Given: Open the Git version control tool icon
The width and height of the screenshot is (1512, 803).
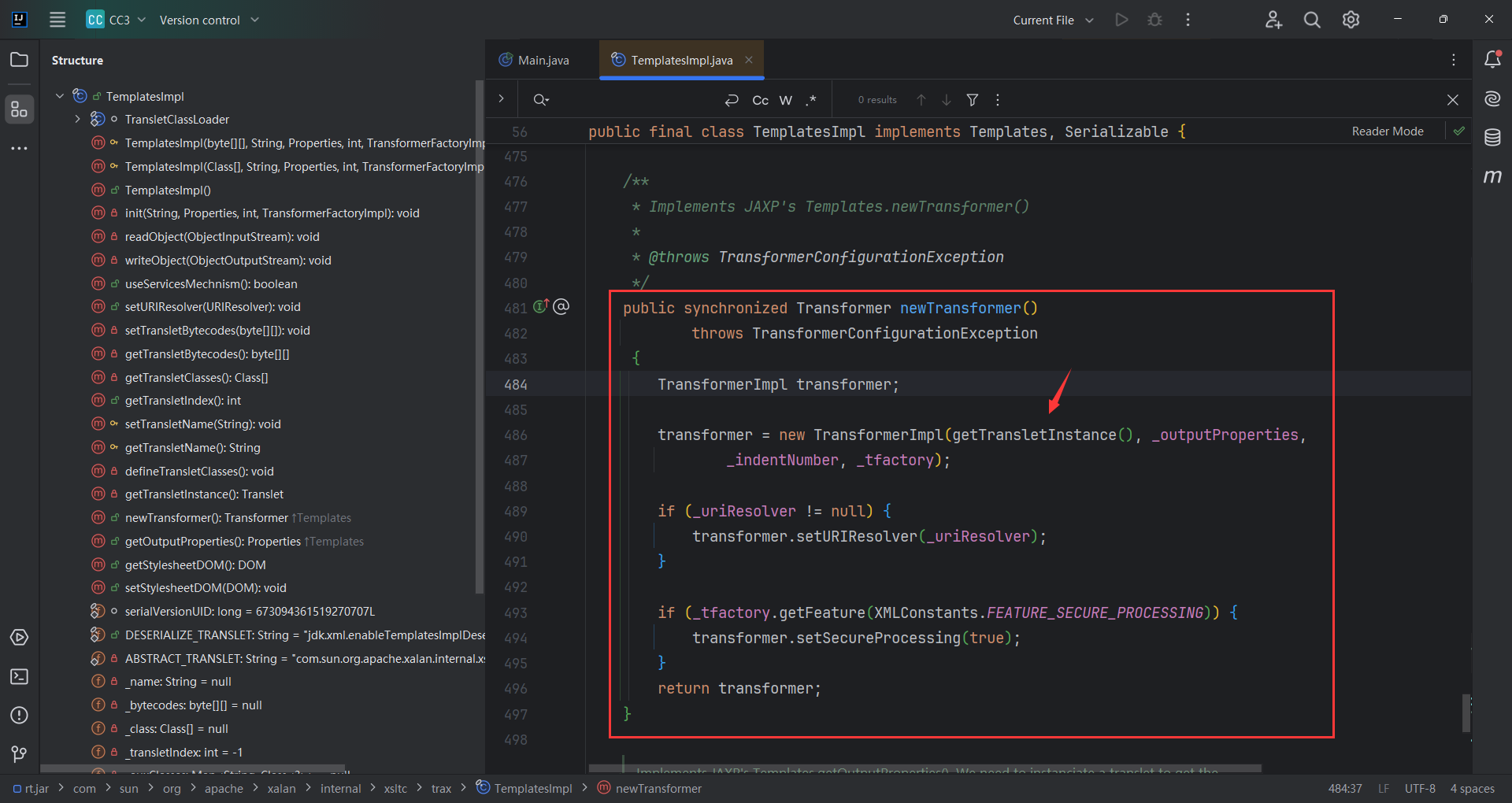Looking at the screenshot, I should coord(20,754).
